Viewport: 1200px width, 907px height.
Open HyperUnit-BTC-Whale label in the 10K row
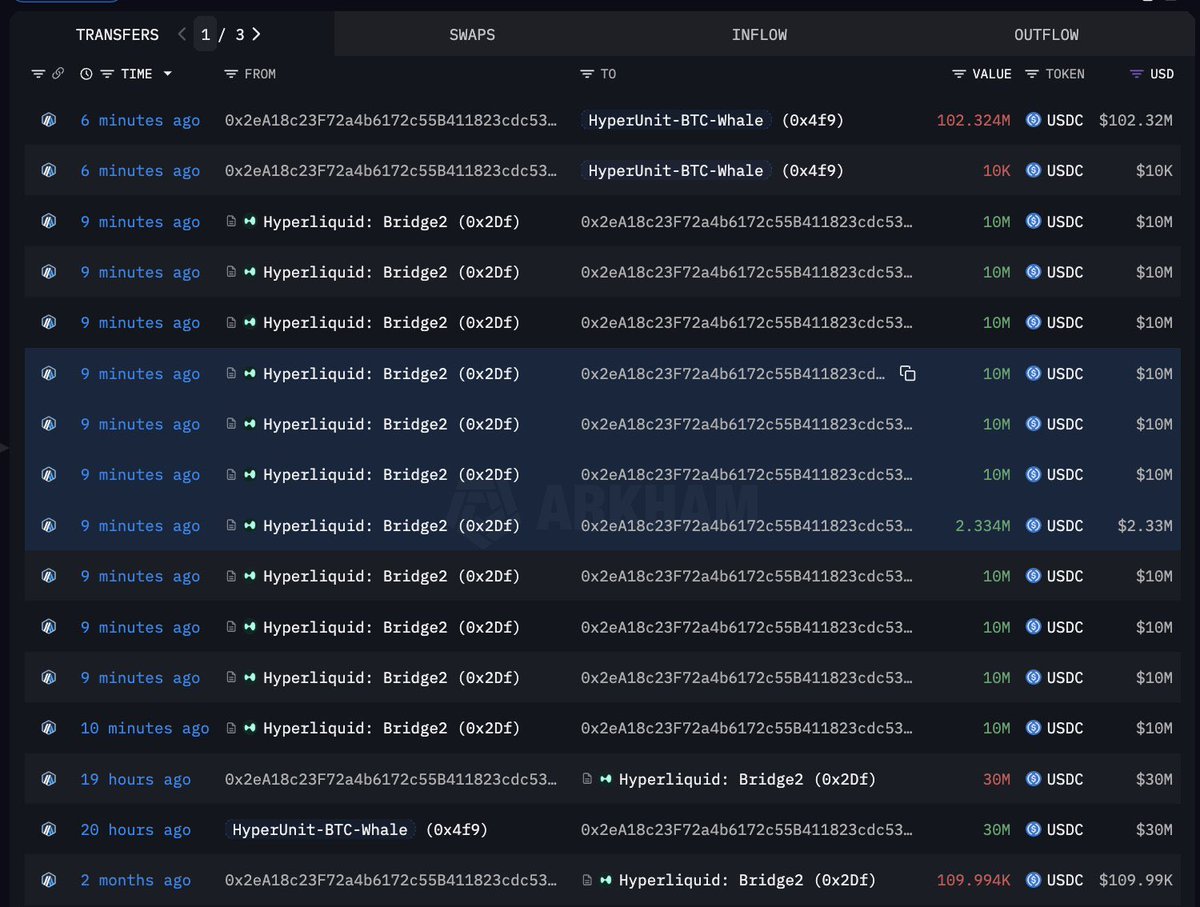point(676,171)
